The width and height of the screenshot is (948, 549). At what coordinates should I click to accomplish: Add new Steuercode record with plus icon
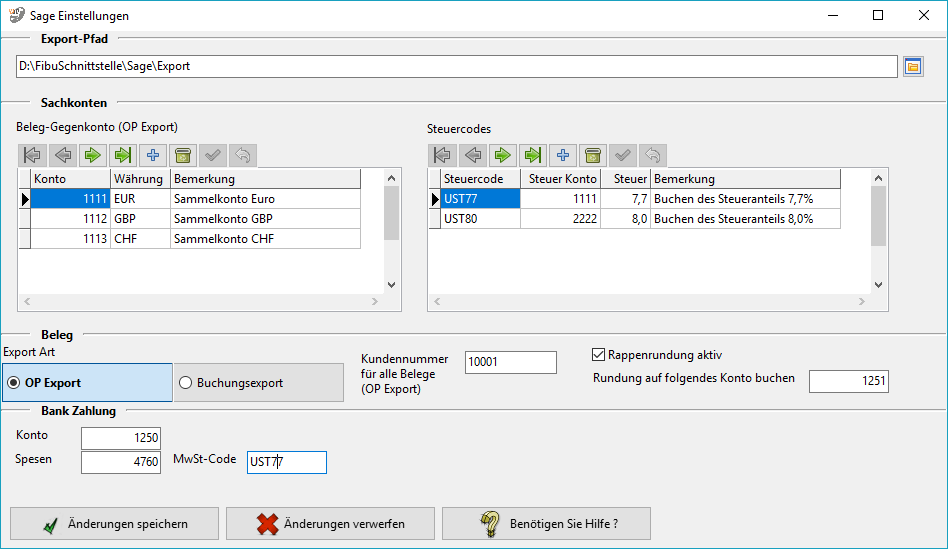click(563, 155)
